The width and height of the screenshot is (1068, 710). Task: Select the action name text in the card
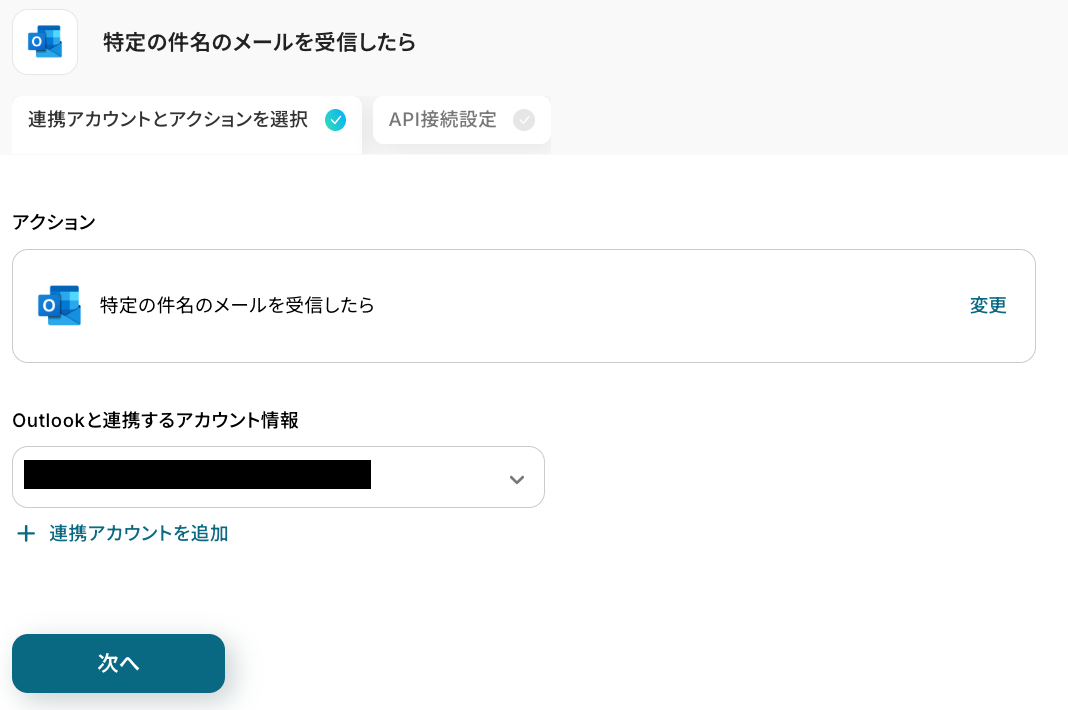pyautogui.click(x=237, y=306)
